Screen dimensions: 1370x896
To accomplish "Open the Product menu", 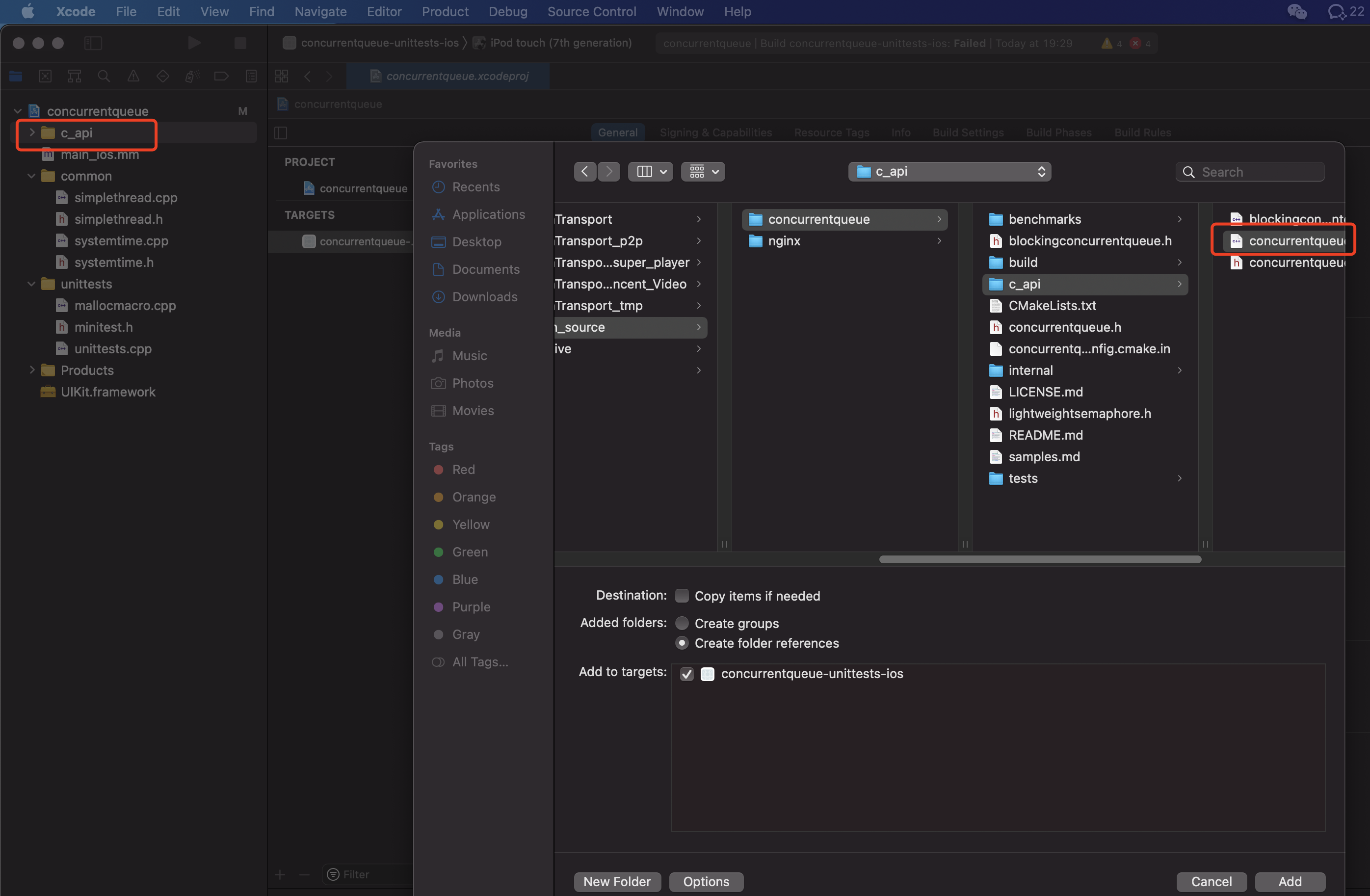I will tap(445, 11).
